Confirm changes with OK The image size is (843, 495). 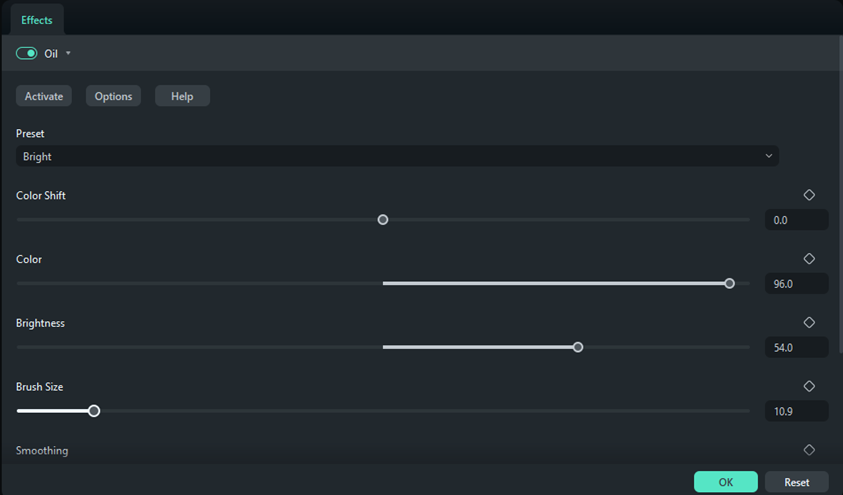click(x=725, y=482)
